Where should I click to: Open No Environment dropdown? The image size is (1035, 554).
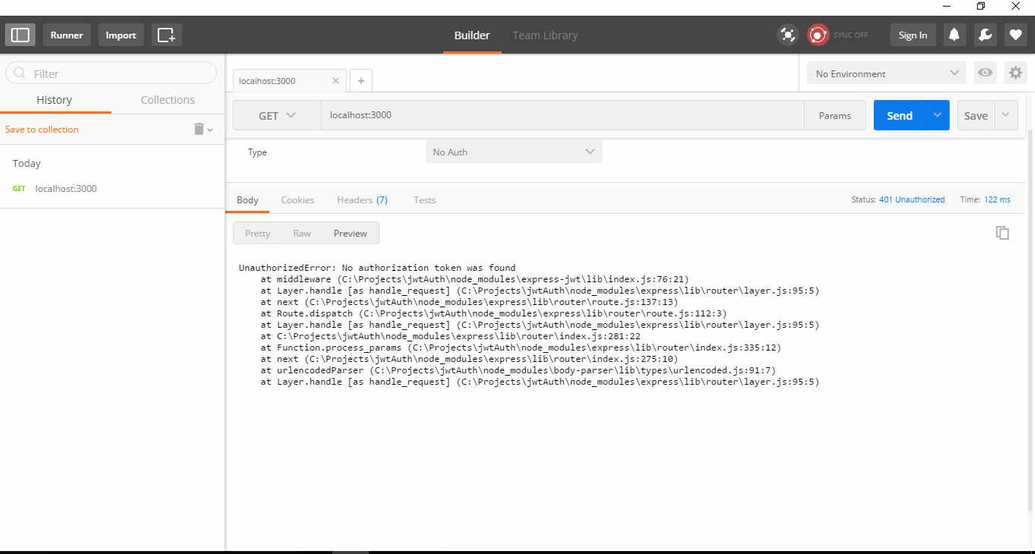pos(886,73)
